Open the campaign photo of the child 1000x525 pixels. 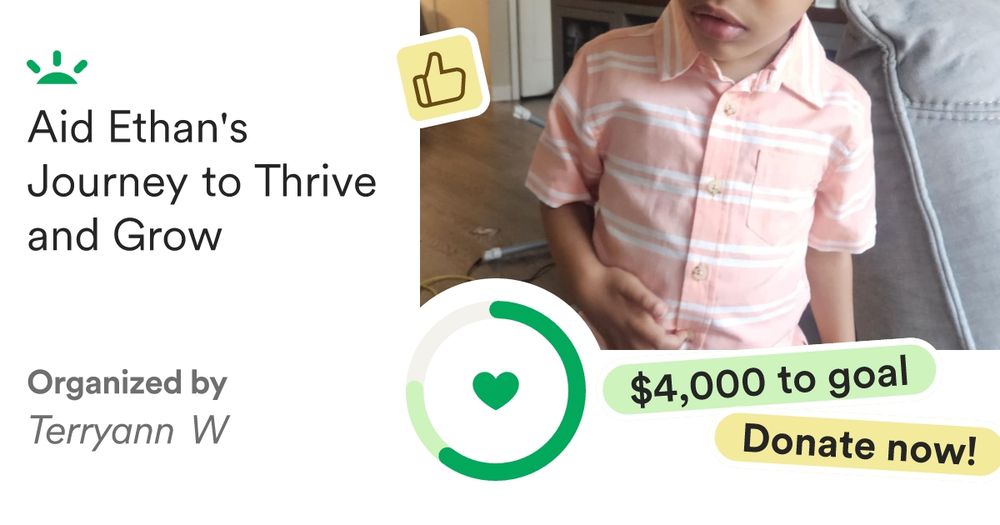(x=710, y=174)
